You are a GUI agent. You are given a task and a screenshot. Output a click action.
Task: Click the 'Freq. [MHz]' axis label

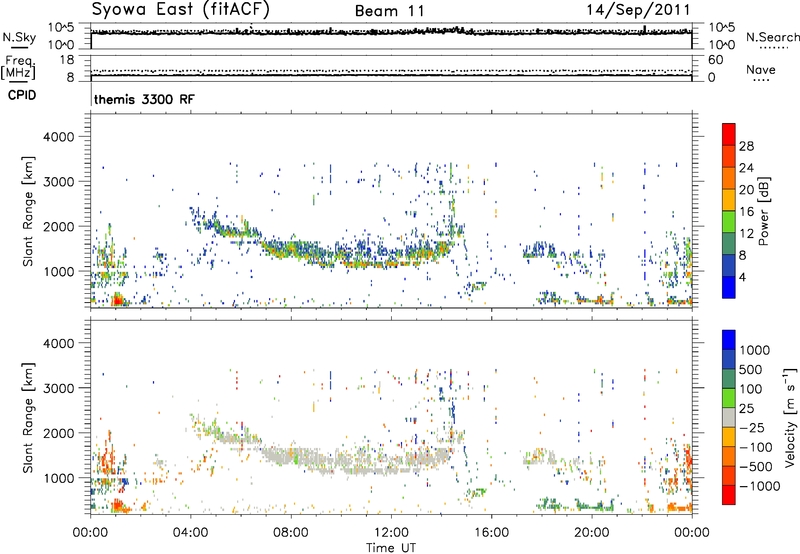pyautogui.click(x=18, y=67)
